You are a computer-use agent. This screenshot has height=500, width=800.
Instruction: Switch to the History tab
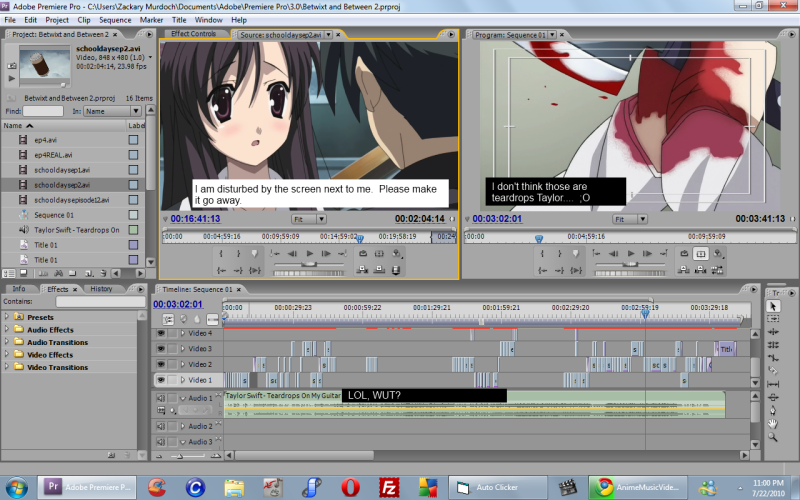point(101,289)
